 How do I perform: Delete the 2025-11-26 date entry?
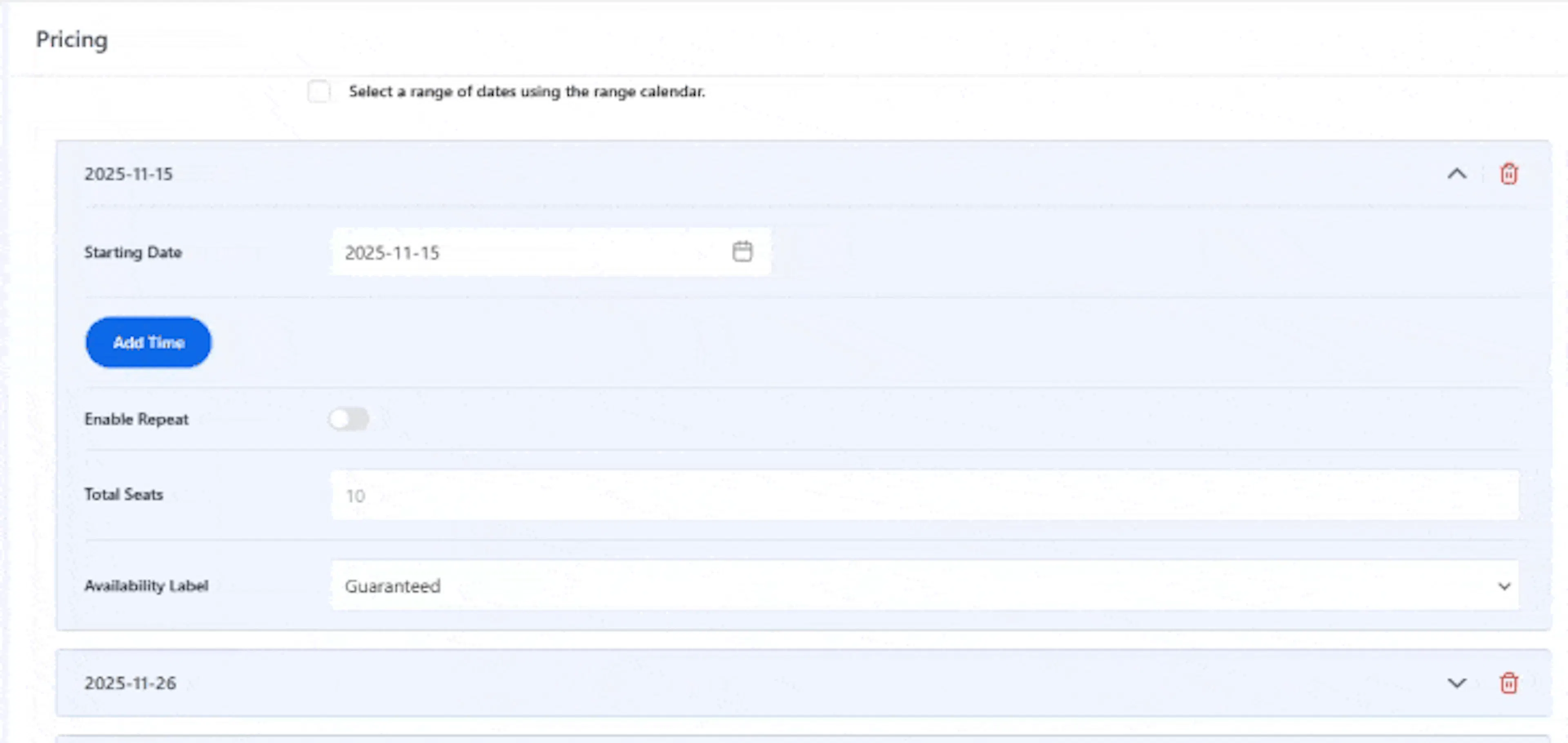(x=1508, y=683)
